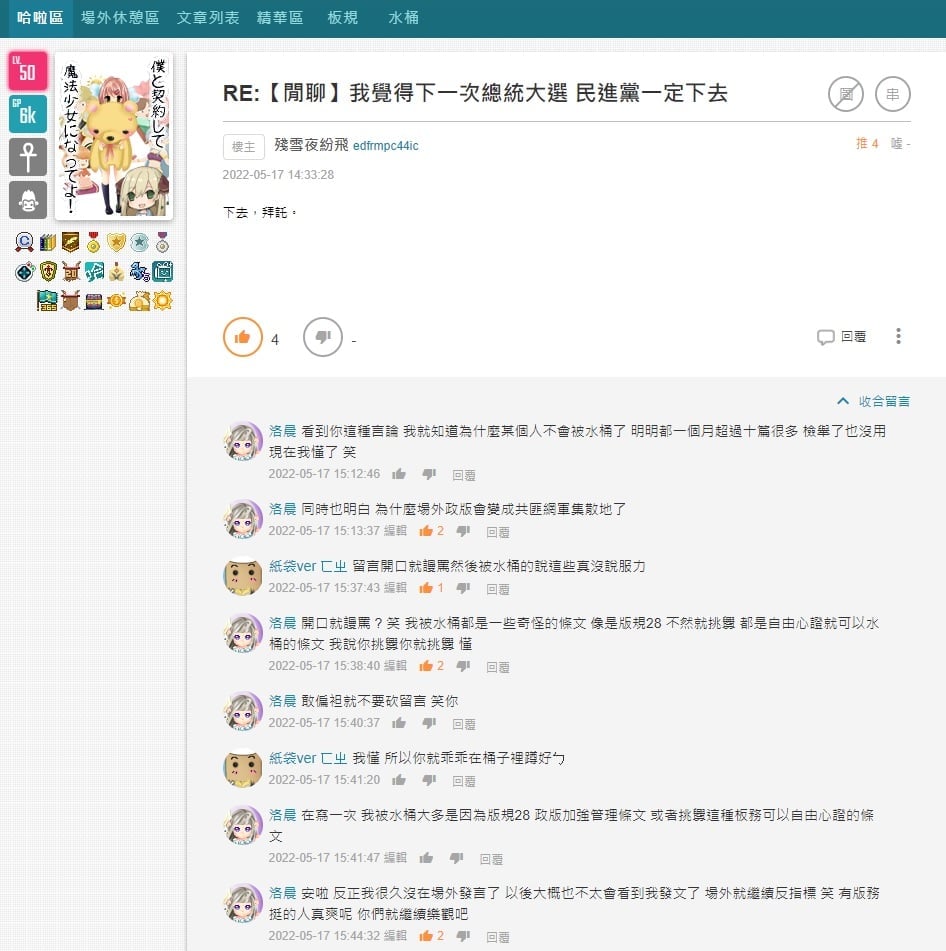The height and width of the screenshot is (951, 946).
Task: Click the ankh icon in the left sidebar
Action: tap(28, 157)
